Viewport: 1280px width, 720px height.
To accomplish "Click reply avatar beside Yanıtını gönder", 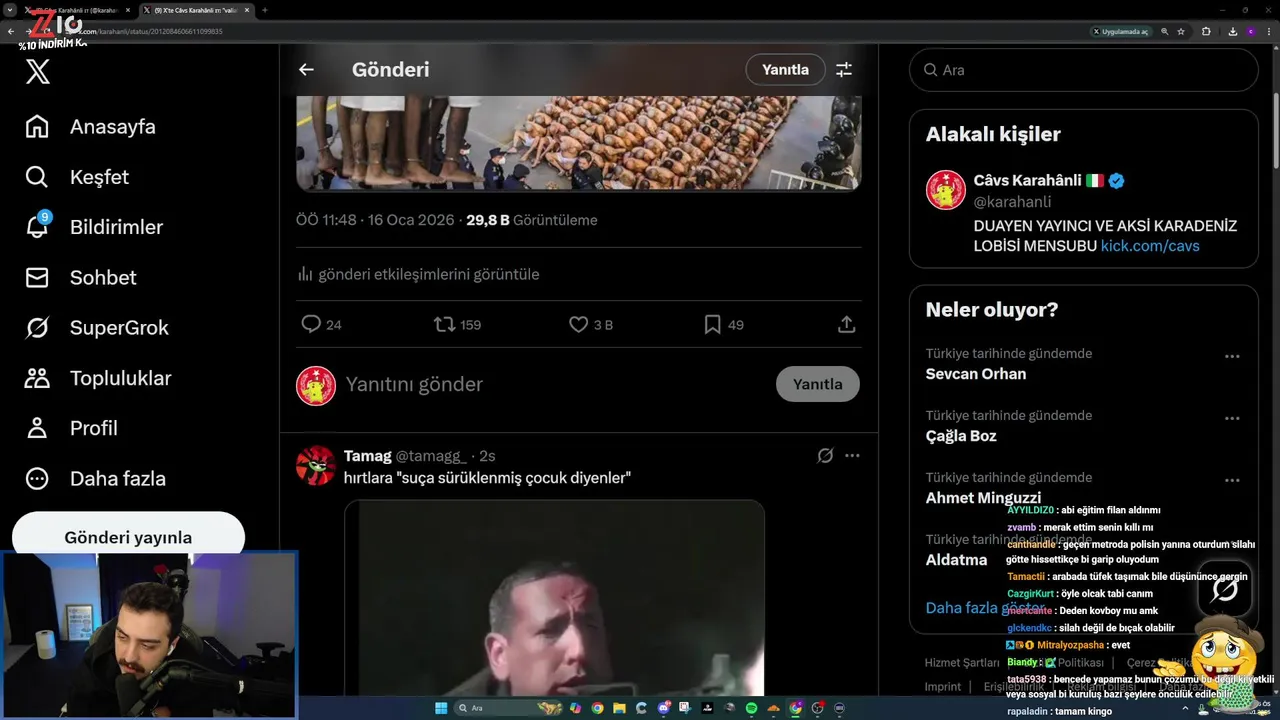I will point(316,385).
